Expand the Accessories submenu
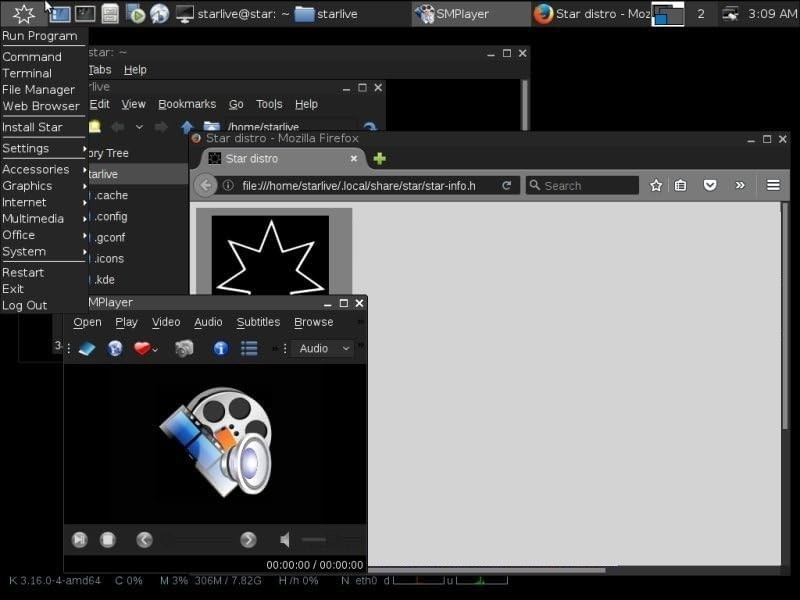 [44, 169]
